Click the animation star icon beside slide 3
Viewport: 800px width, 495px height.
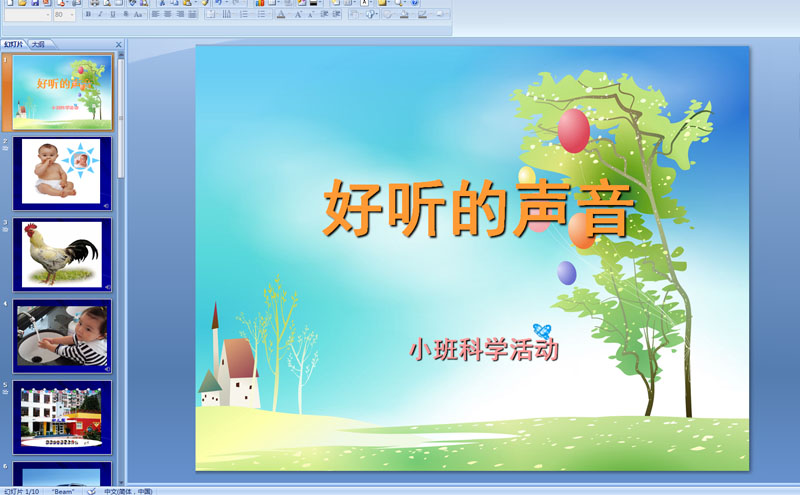5,230
